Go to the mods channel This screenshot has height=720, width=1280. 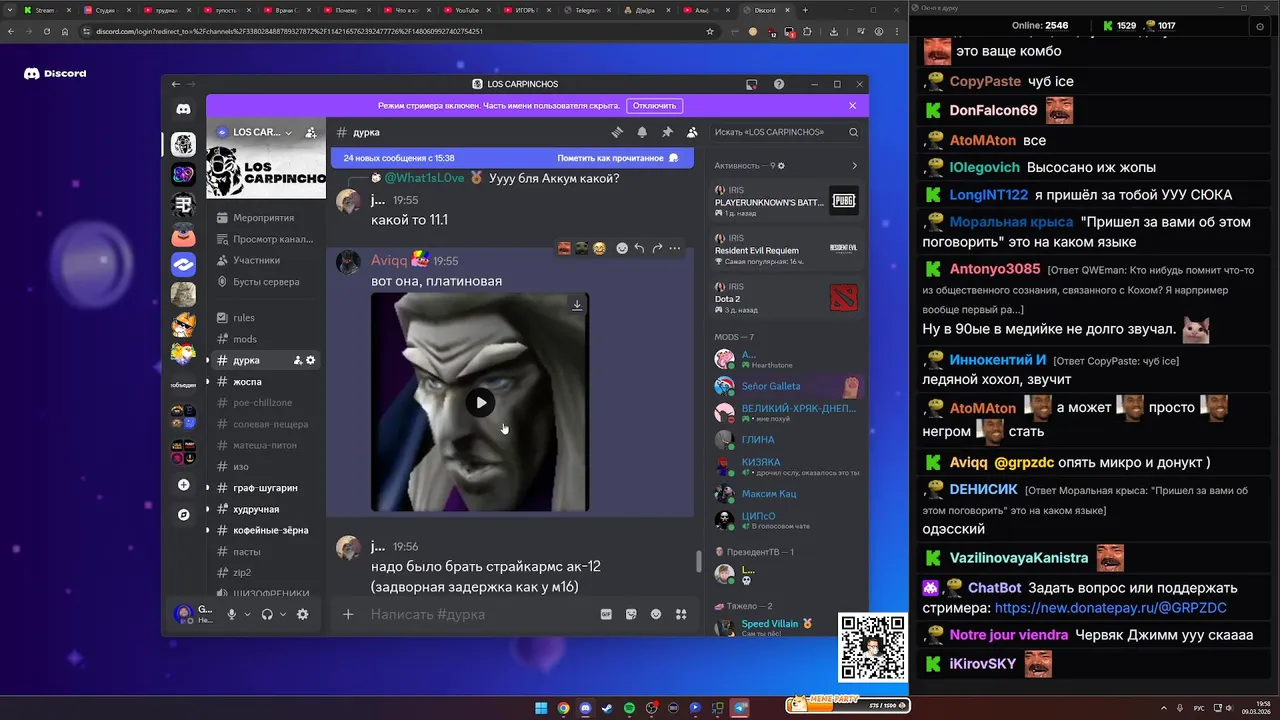(266, 339)
